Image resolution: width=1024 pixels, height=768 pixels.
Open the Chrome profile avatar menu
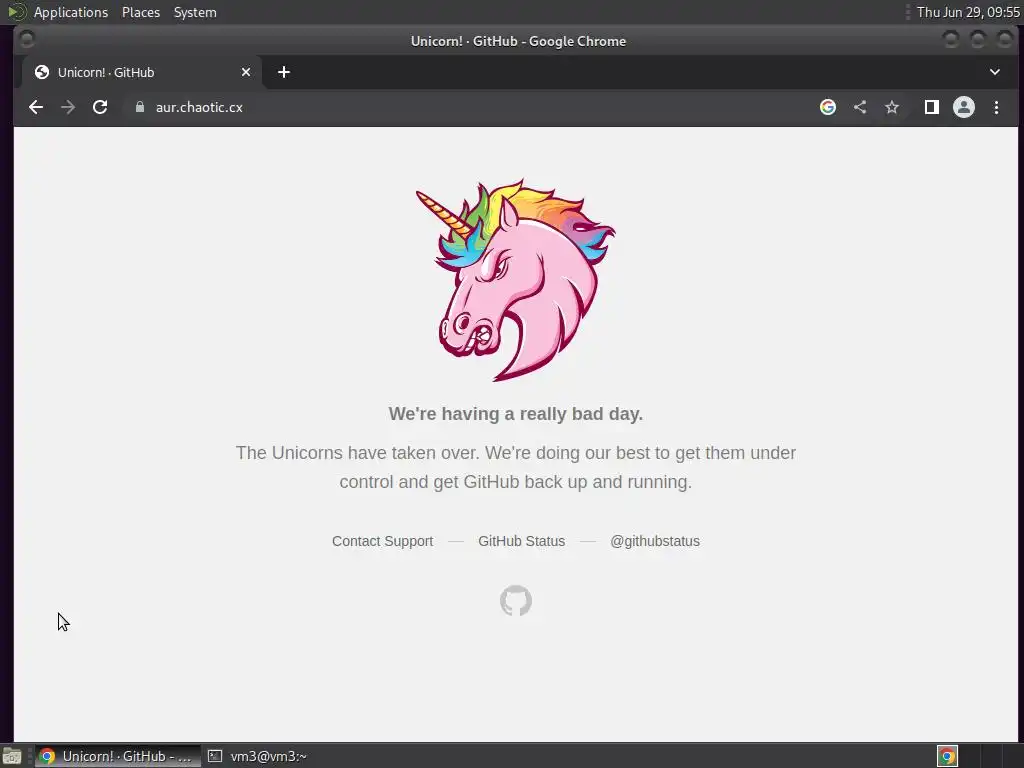[964, 107]
